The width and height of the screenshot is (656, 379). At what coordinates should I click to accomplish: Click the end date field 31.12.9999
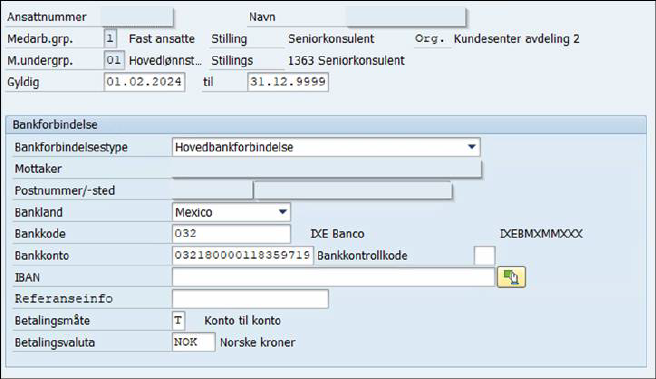288,82
